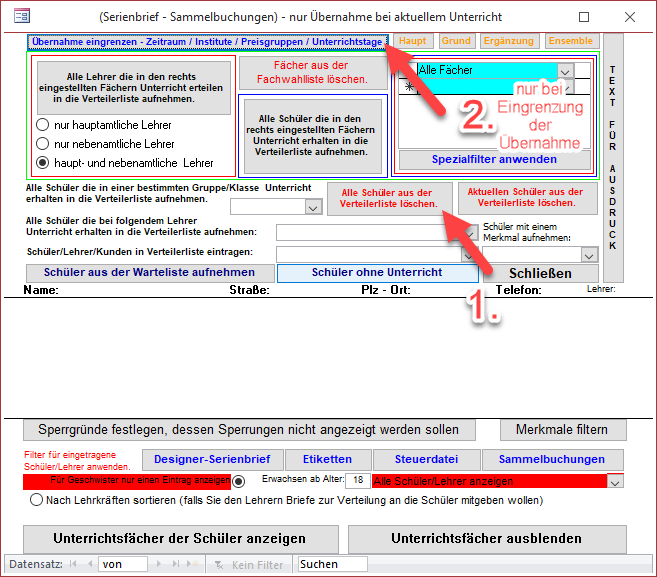
Task: Enable Nach Lehrkräften sortieren option
Action: click(36, 500)
